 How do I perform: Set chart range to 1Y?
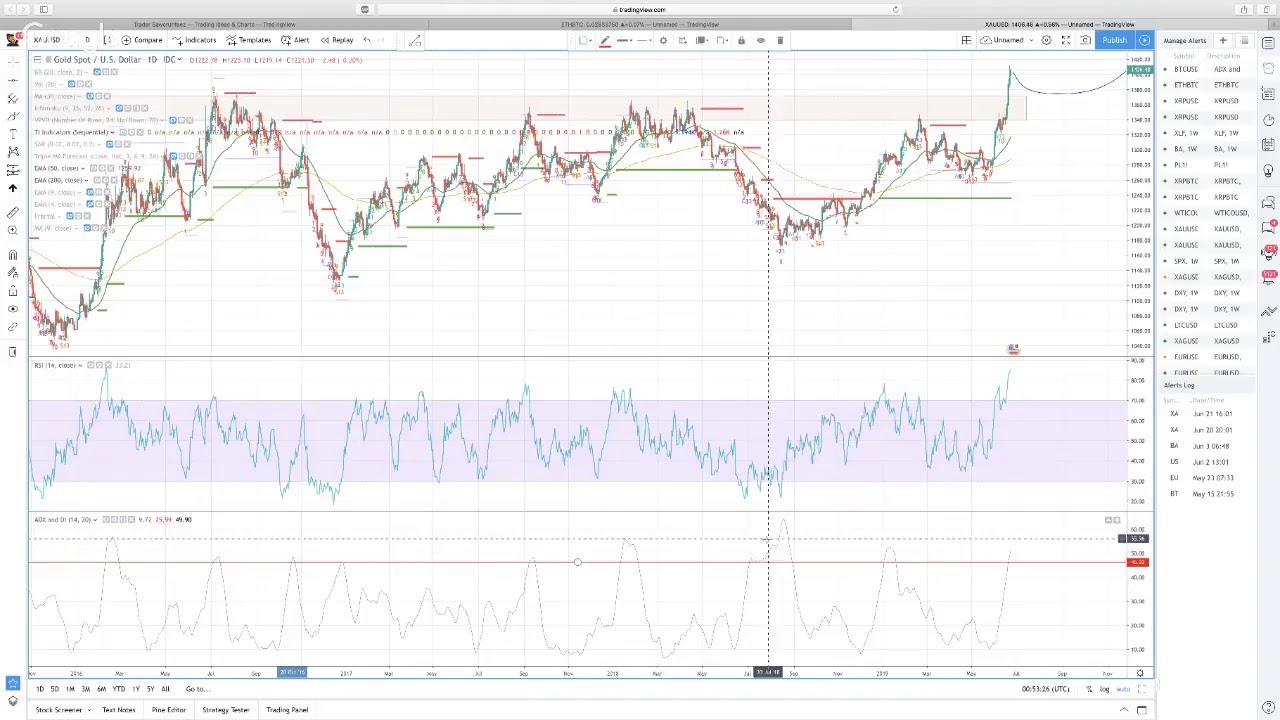135,689
